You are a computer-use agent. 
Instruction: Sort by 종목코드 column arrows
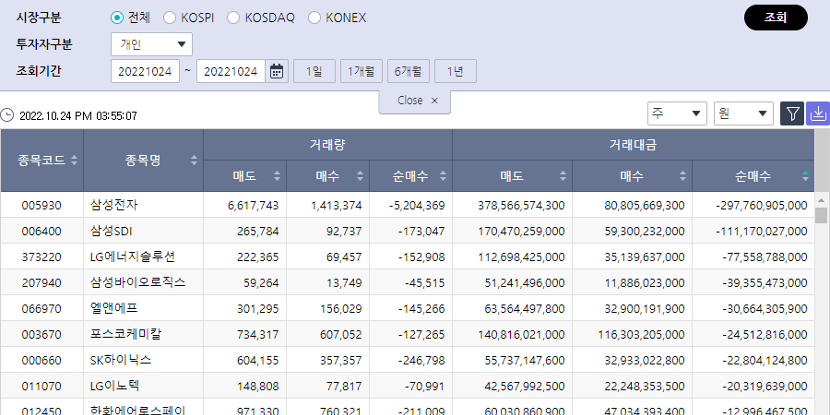click(x=74, y=160)
